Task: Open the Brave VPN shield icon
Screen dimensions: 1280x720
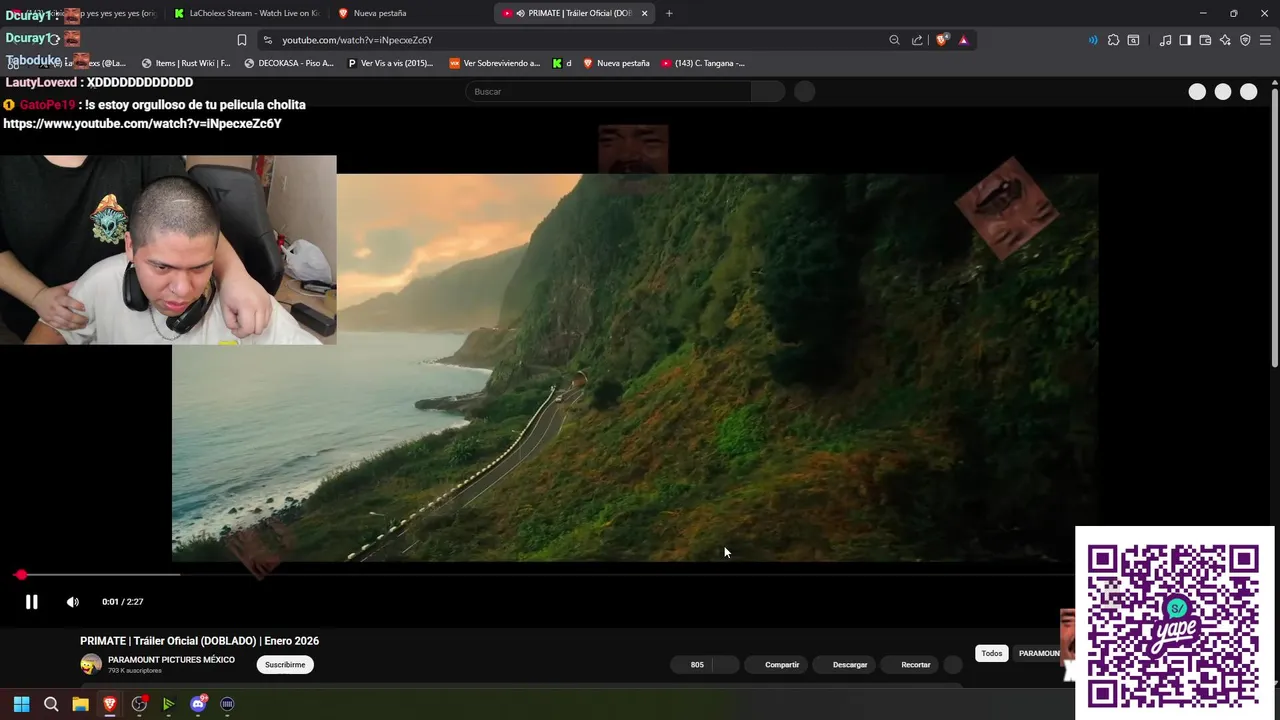Action: [1245, 40]
